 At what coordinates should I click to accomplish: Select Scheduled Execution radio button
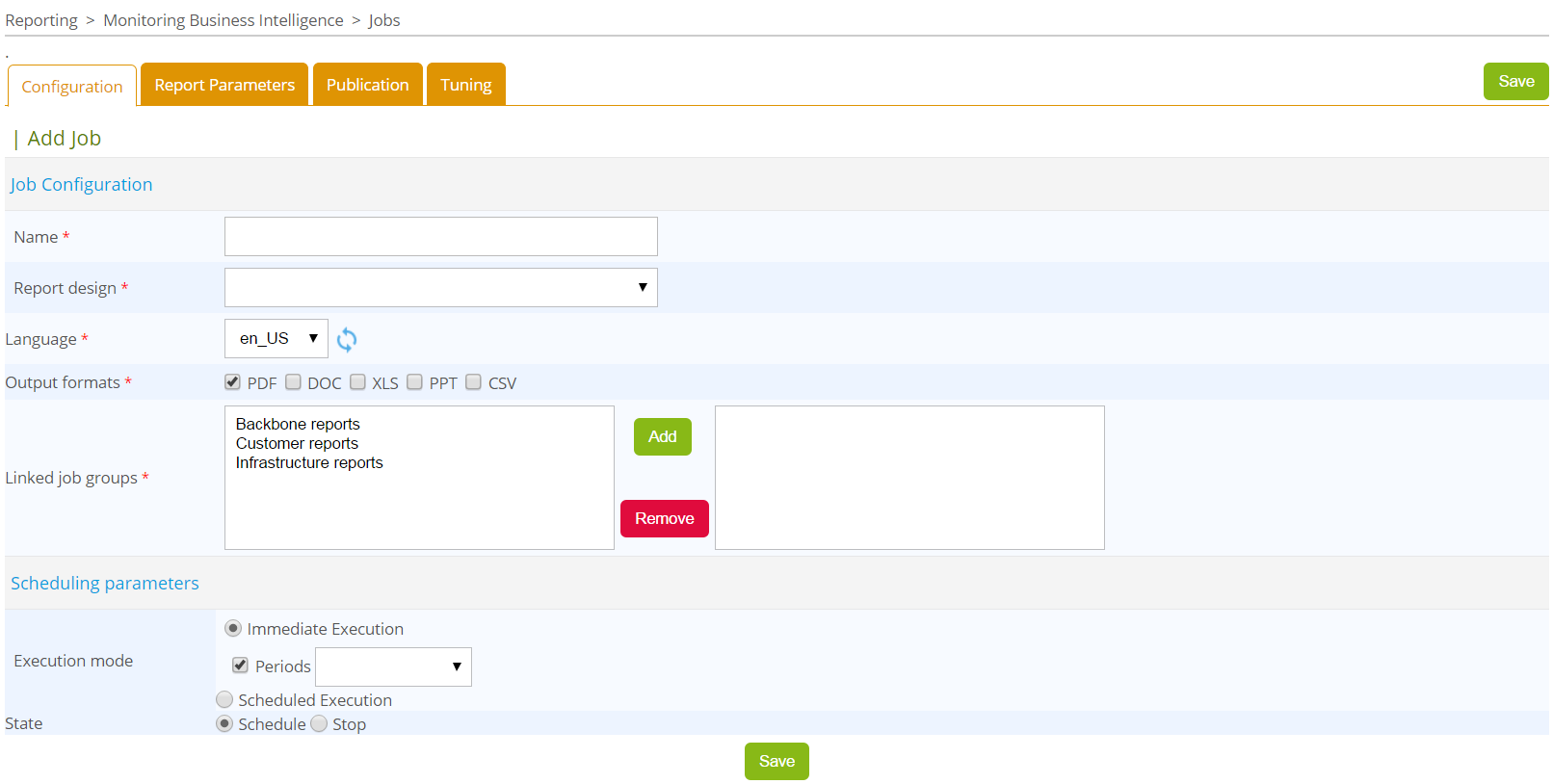tap(224, 699)
